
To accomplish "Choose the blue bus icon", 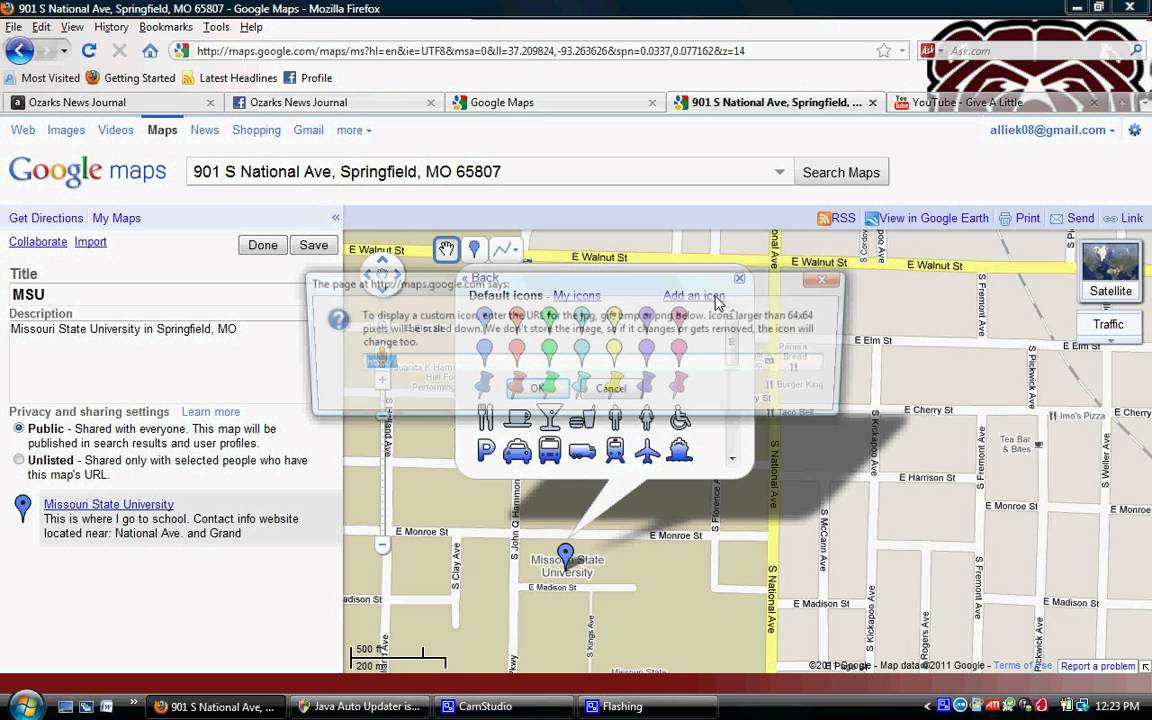I will coord(550,450).
